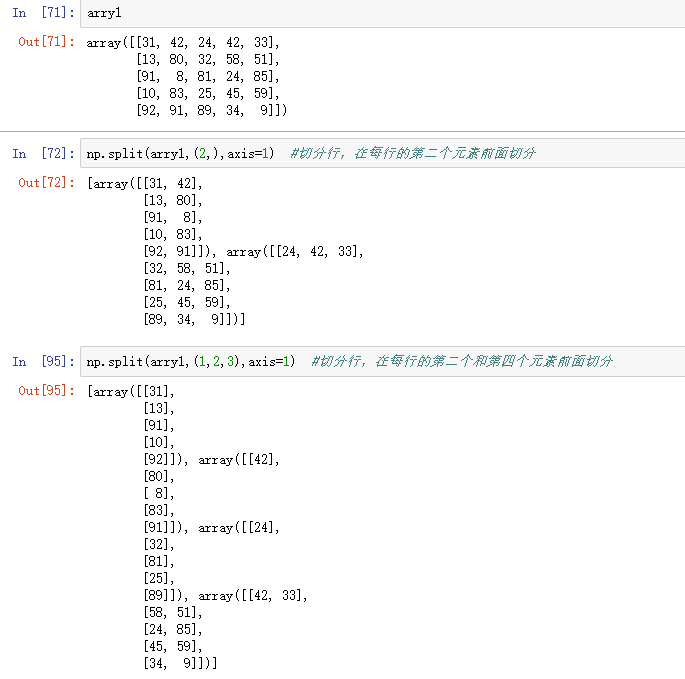
Task: Click output row '[91],' in Out[95]
Action: [x=159, y=426]
